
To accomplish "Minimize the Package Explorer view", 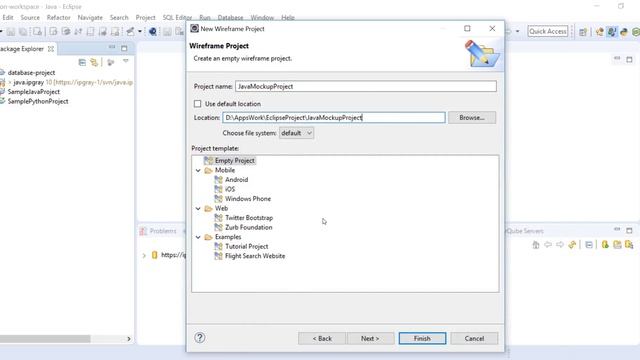I will (112, 47).
